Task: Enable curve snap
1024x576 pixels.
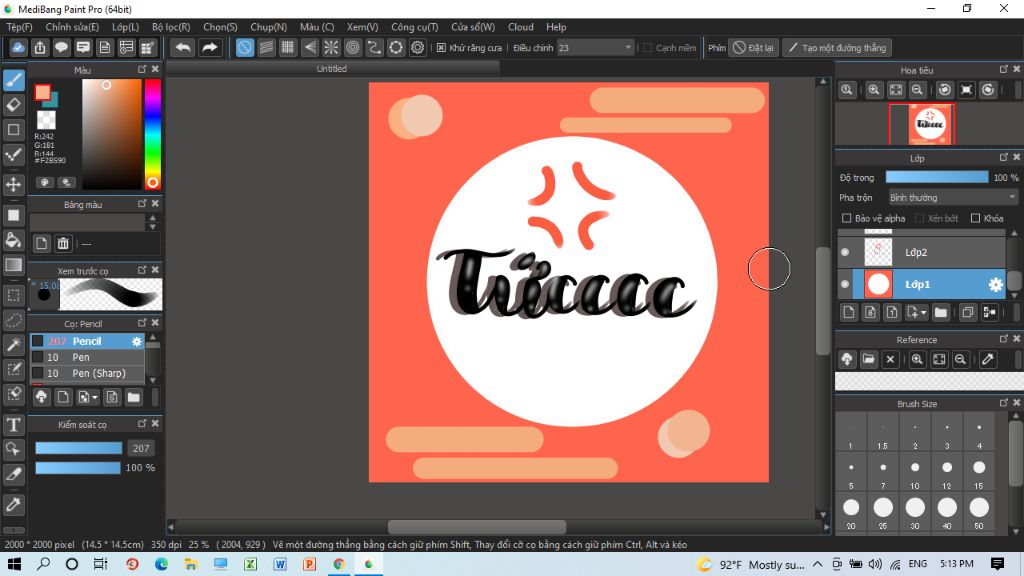Action: [374, 48]
